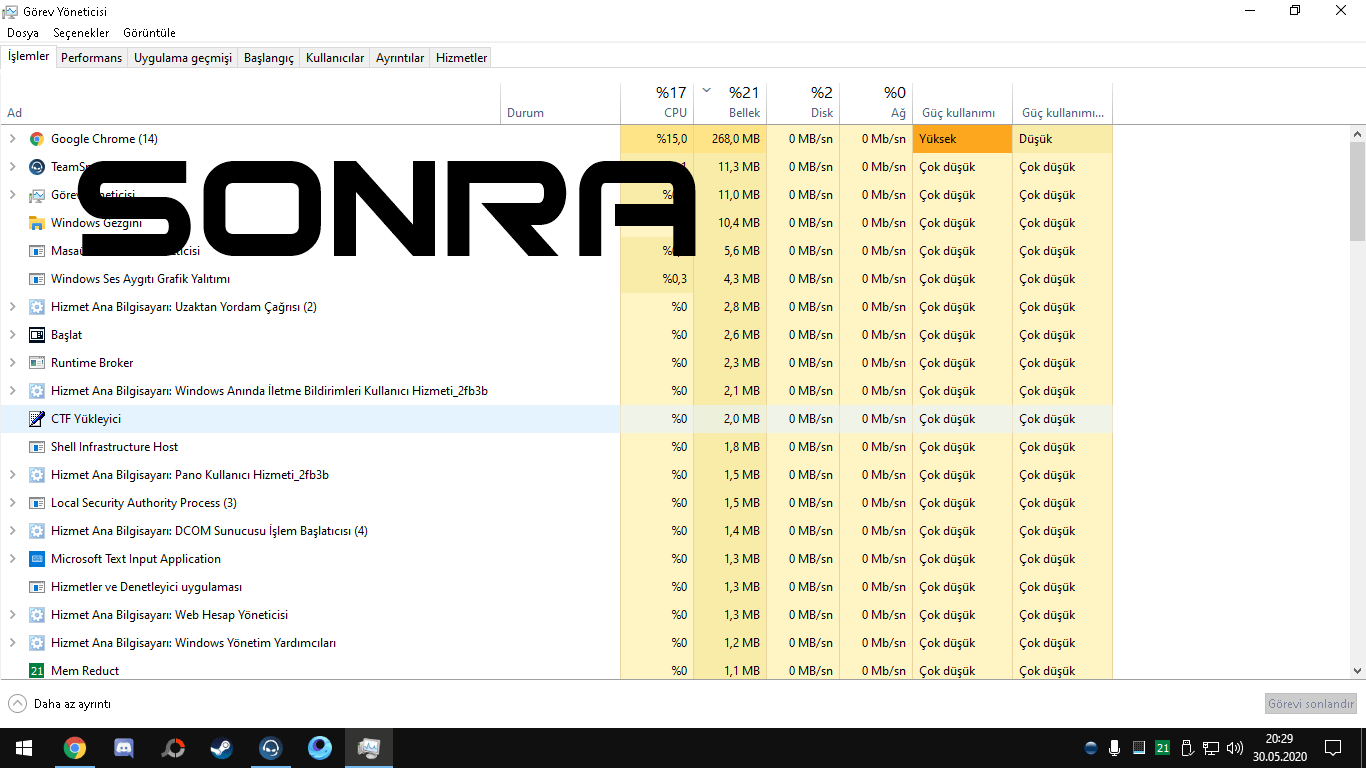
Task: Sort by the Ağ column header
Action: click(876, 102)
